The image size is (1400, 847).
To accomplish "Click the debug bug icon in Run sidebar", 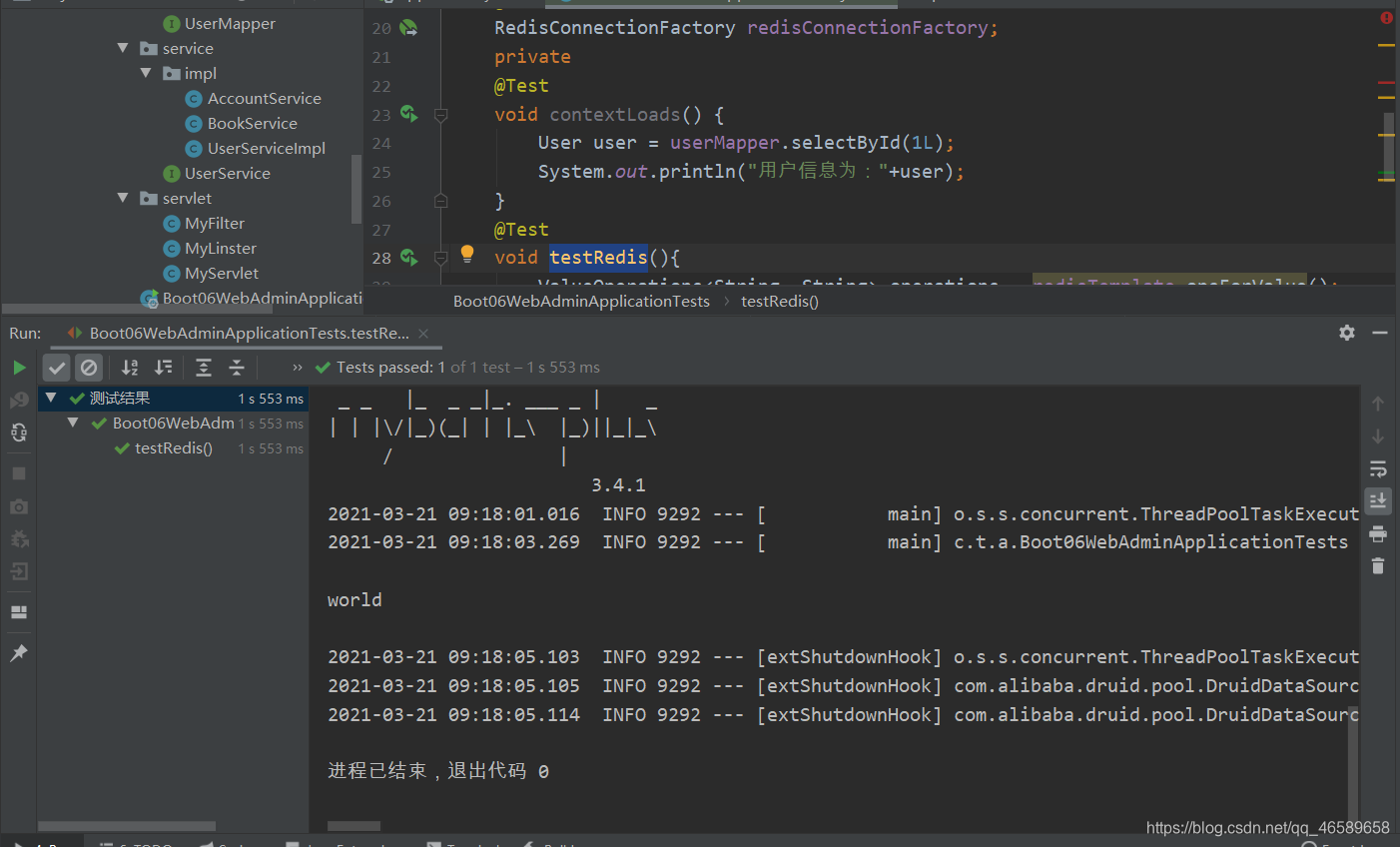I will (19, 539).
